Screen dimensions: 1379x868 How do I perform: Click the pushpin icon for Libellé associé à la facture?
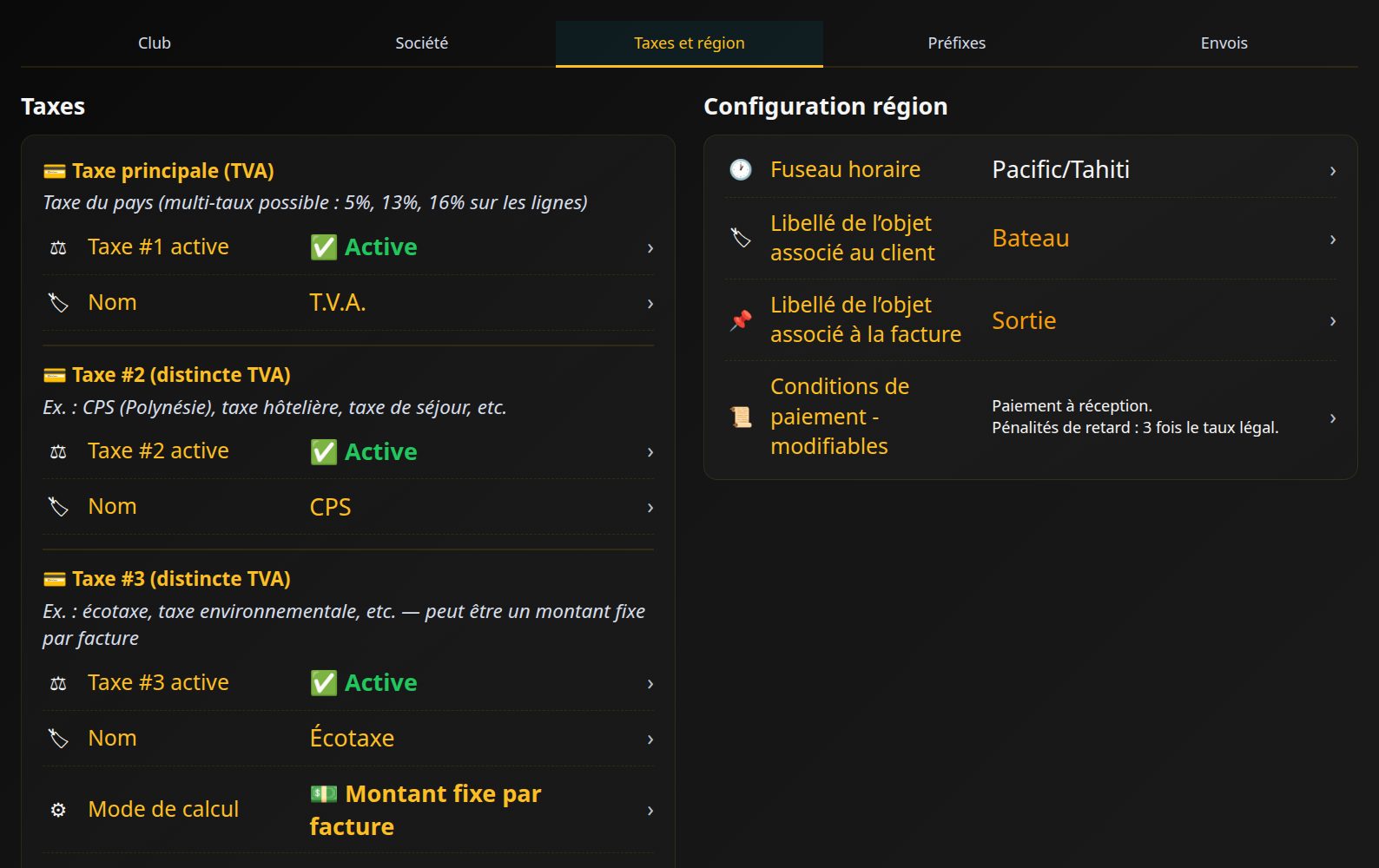coord(741,320)
